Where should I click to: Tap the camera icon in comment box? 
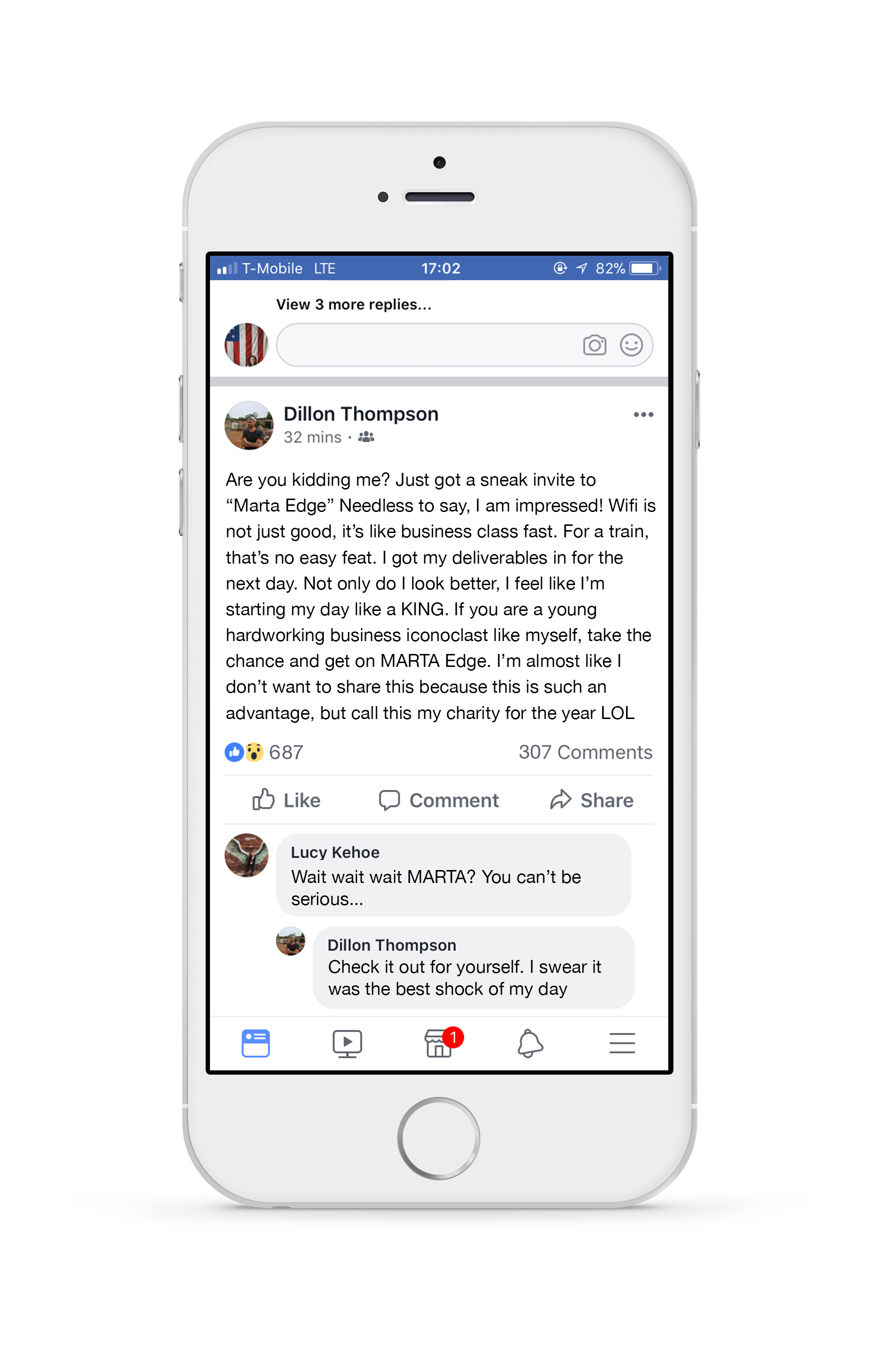[x=594, y=345]
